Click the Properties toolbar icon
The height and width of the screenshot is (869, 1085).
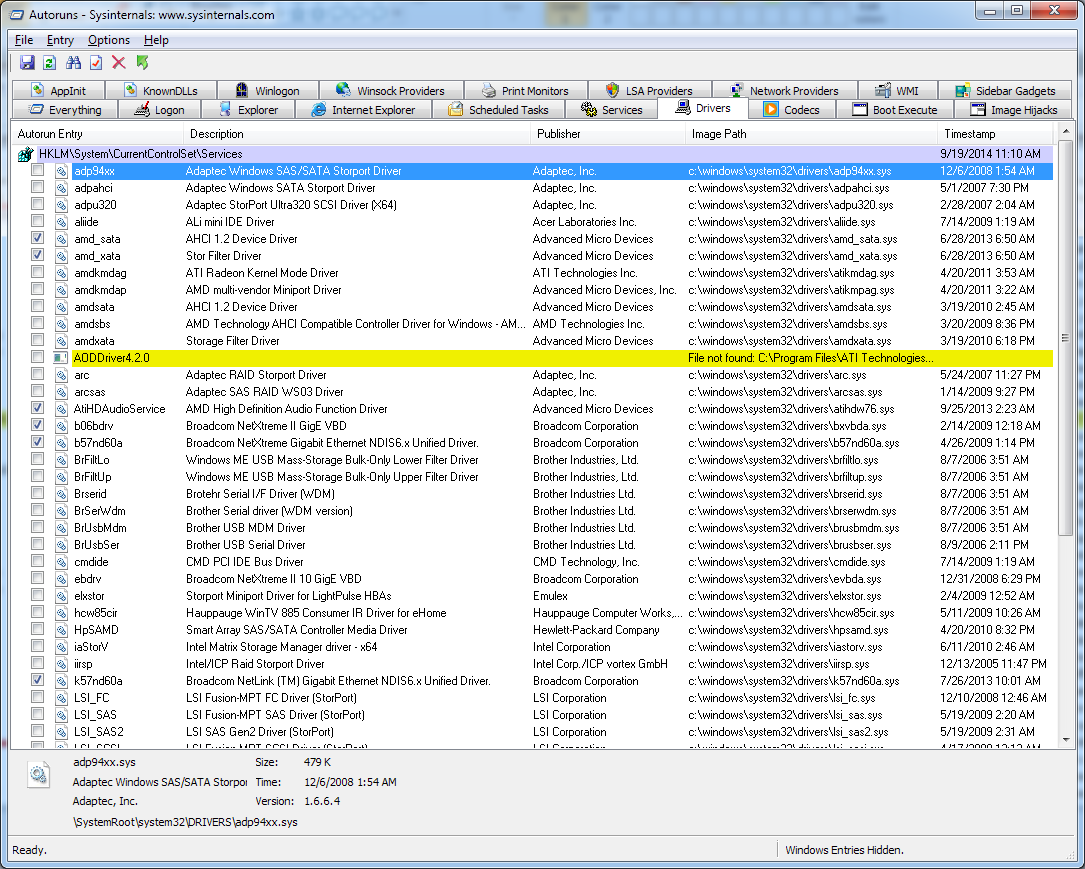pyautogui.click(x=96, y=63)
